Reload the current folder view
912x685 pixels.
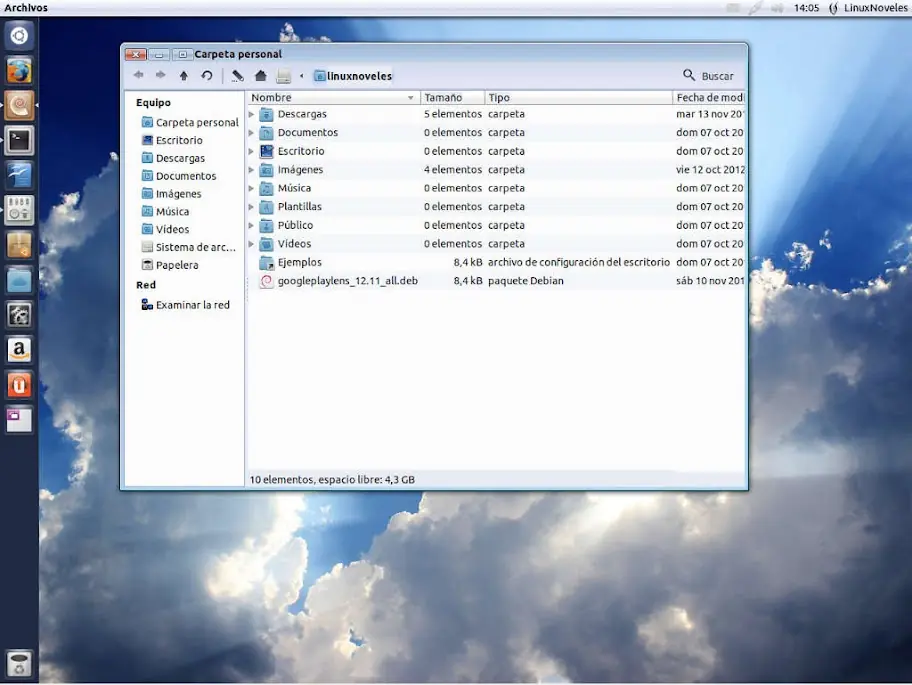207,76
